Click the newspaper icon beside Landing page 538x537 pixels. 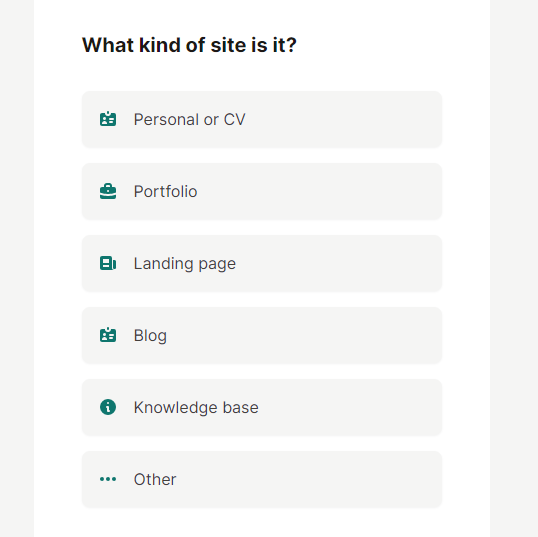coord(108,263)
